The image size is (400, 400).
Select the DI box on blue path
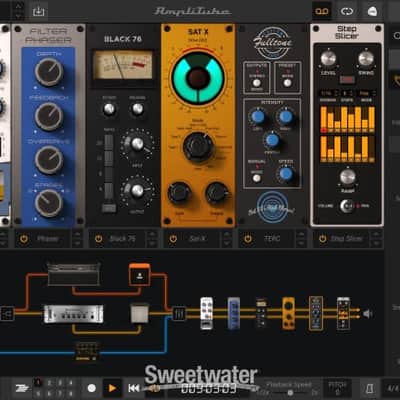coord(86,351)
